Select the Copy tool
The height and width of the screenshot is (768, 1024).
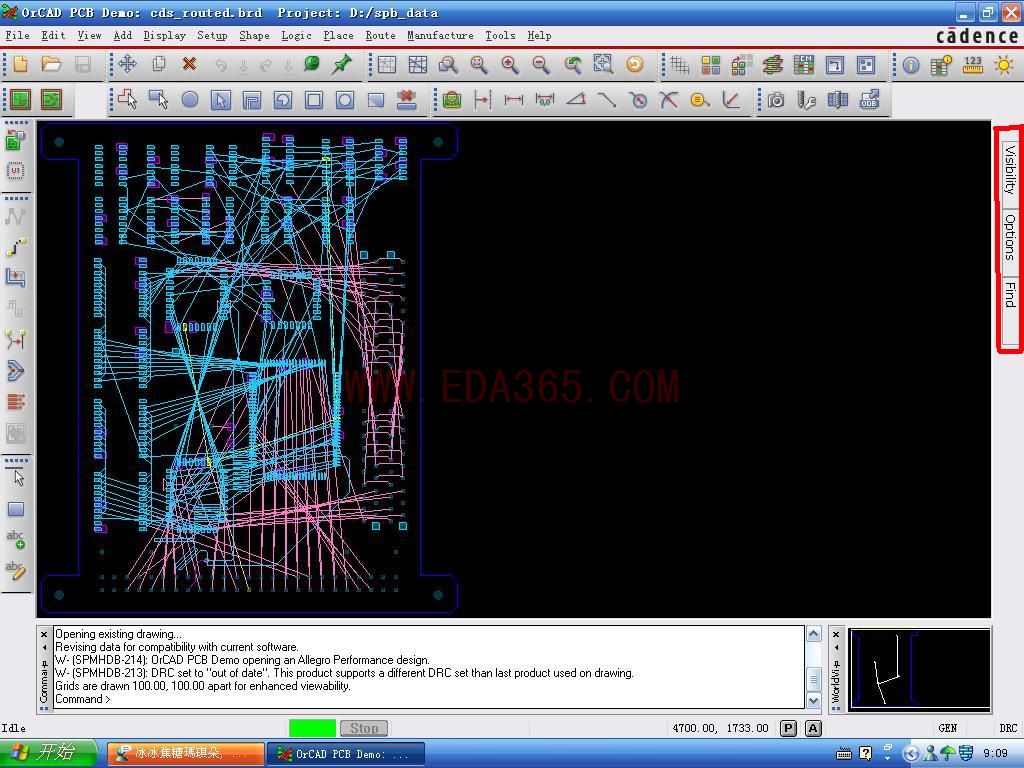pos(159,64)
